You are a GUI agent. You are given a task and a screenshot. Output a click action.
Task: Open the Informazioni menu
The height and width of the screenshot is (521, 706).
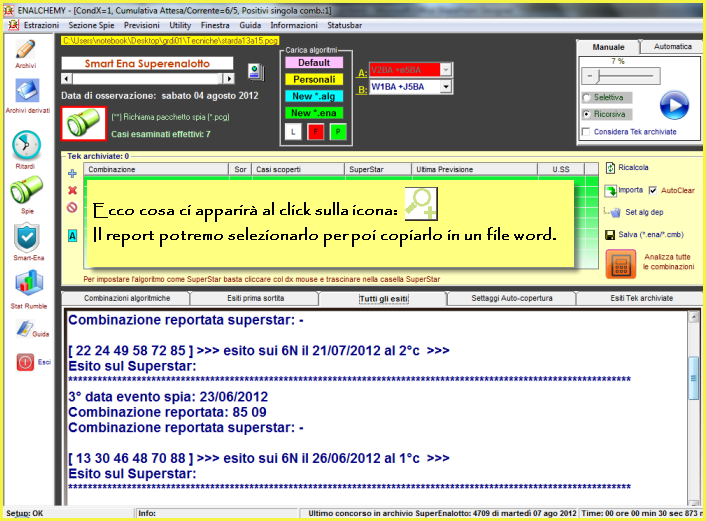pos(294,25)
